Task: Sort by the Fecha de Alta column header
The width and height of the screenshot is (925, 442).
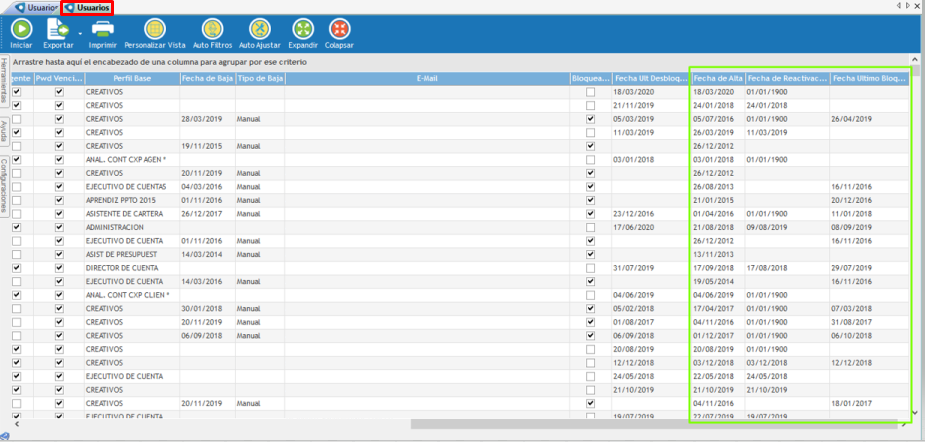Action: pyautogui.click(x=717, y=78)
